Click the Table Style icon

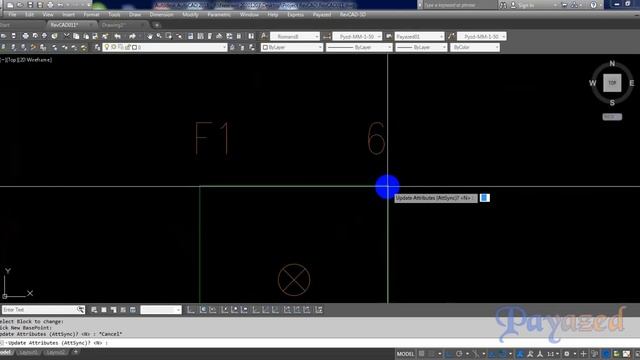point(389,36)
